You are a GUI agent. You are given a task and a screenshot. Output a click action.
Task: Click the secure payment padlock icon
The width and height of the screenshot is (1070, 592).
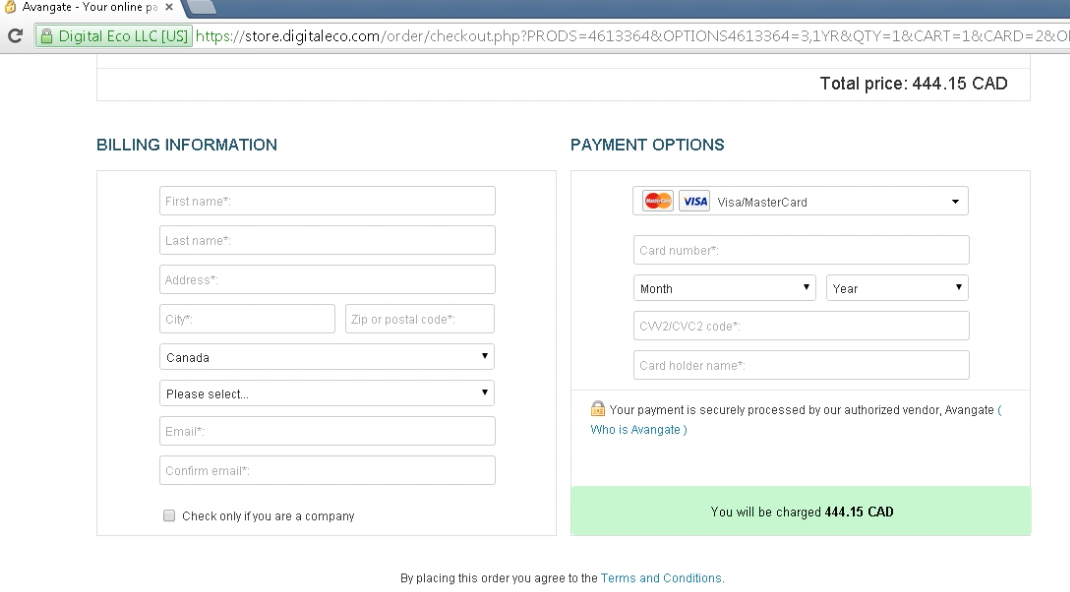[x=597, y=409]
